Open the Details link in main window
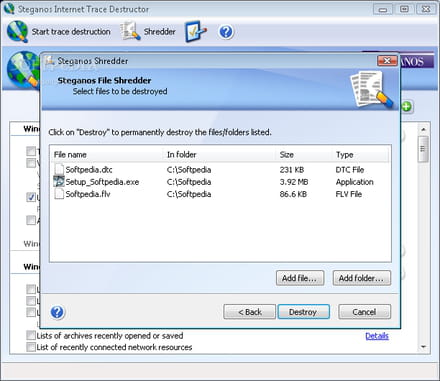Screen dimensions: 440x381 377,336
